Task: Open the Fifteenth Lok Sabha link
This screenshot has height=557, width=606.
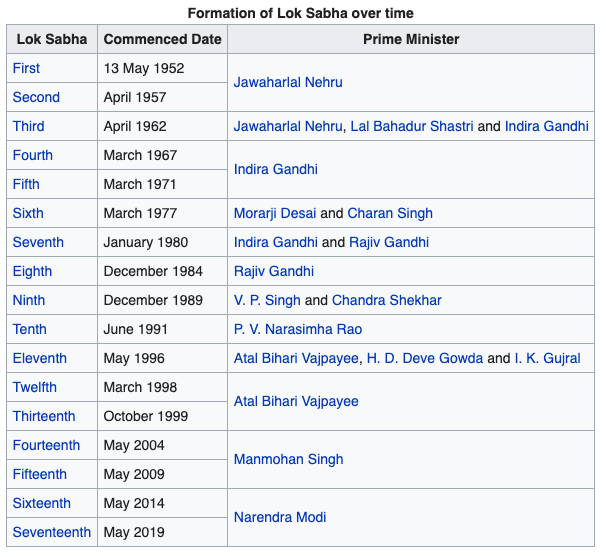Action: [40, 474]
